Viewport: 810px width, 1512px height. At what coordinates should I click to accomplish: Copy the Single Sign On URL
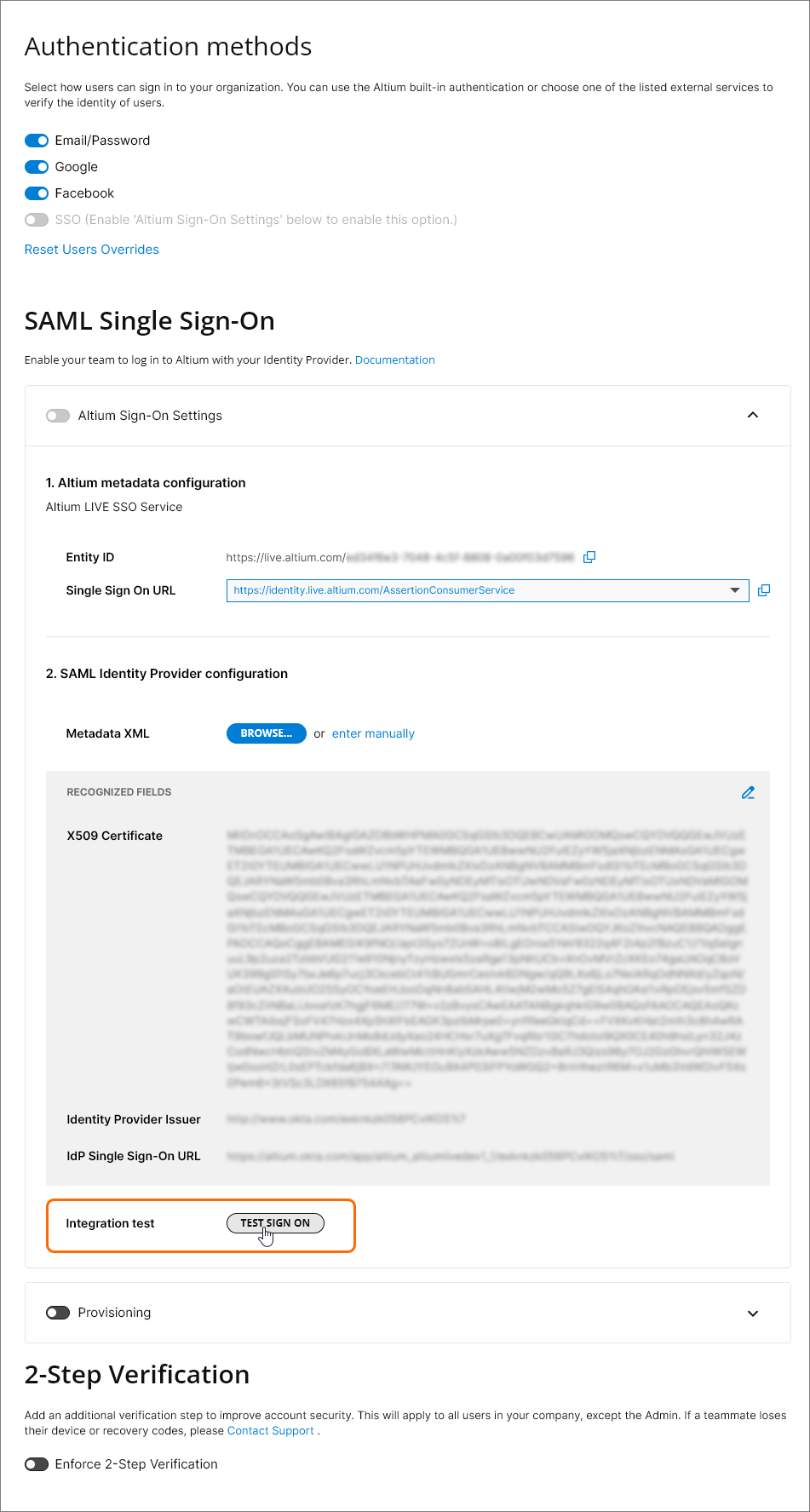(x=764, y=590)
